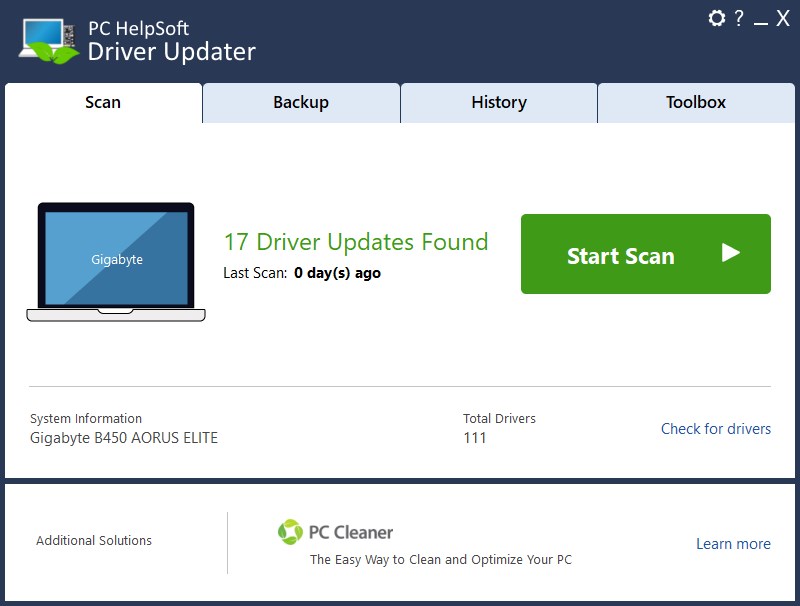Select the Scan tab
Screen dimensions: 800x606
(x=103, y=103)
